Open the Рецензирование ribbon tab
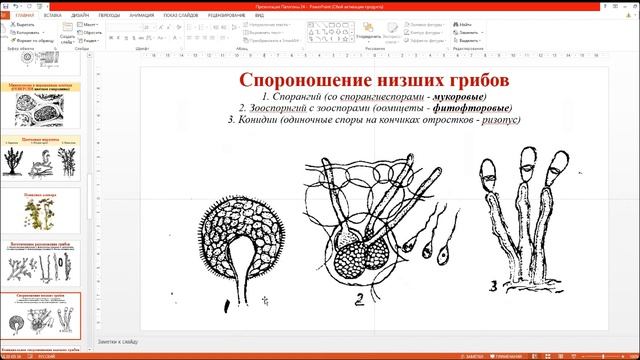640x360 pixels. 227,15
